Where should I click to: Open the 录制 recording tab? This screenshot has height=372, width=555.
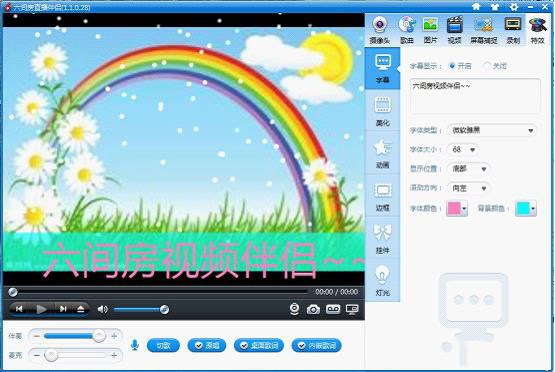tap(513, 30)
